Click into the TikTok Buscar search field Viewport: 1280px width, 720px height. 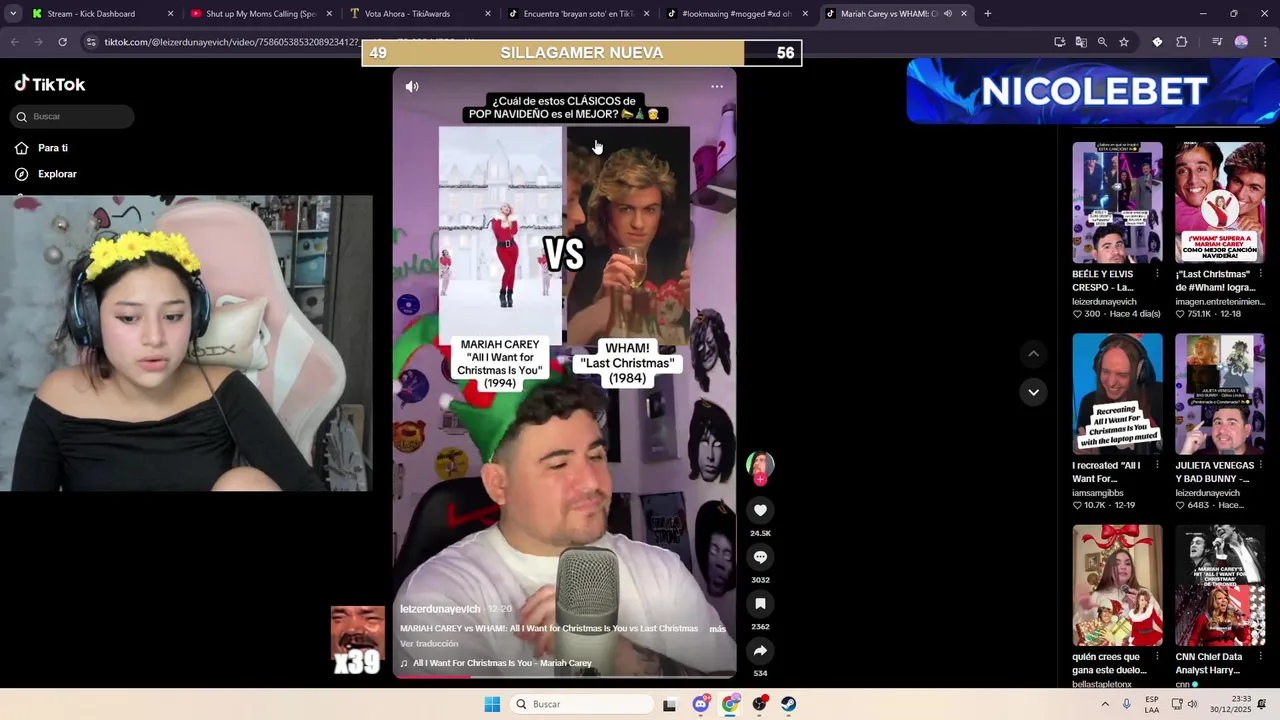tap(72, 117)
